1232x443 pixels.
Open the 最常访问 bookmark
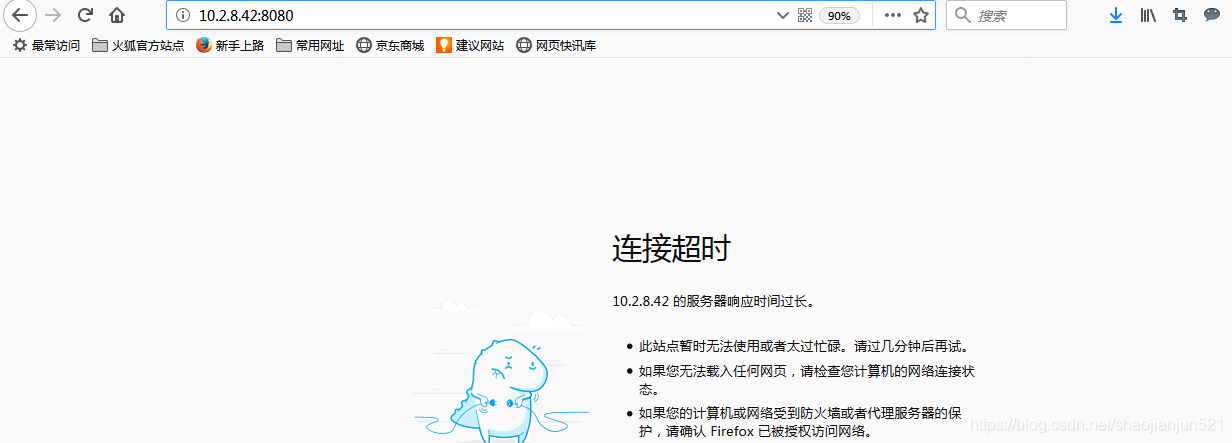click(x=46, y=45)
